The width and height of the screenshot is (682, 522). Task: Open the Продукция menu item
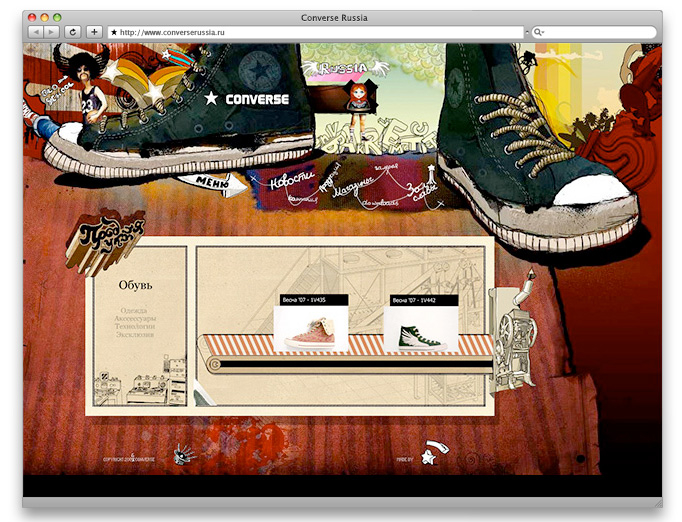(330, 177)
